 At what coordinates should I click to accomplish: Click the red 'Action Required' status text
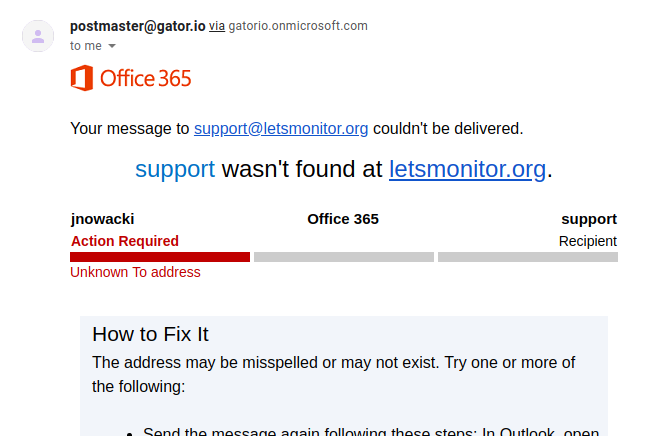pos(125,241)
